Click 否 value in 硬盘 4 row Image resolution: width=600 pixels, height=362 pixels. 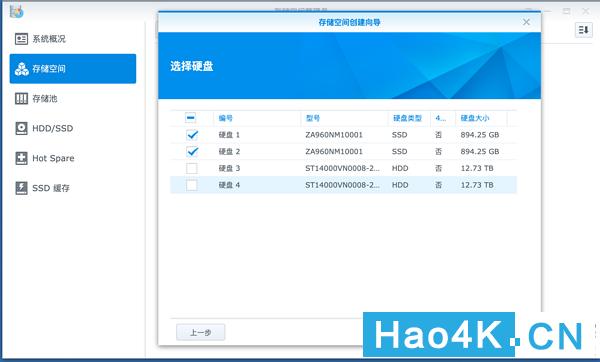coord(439,185)
